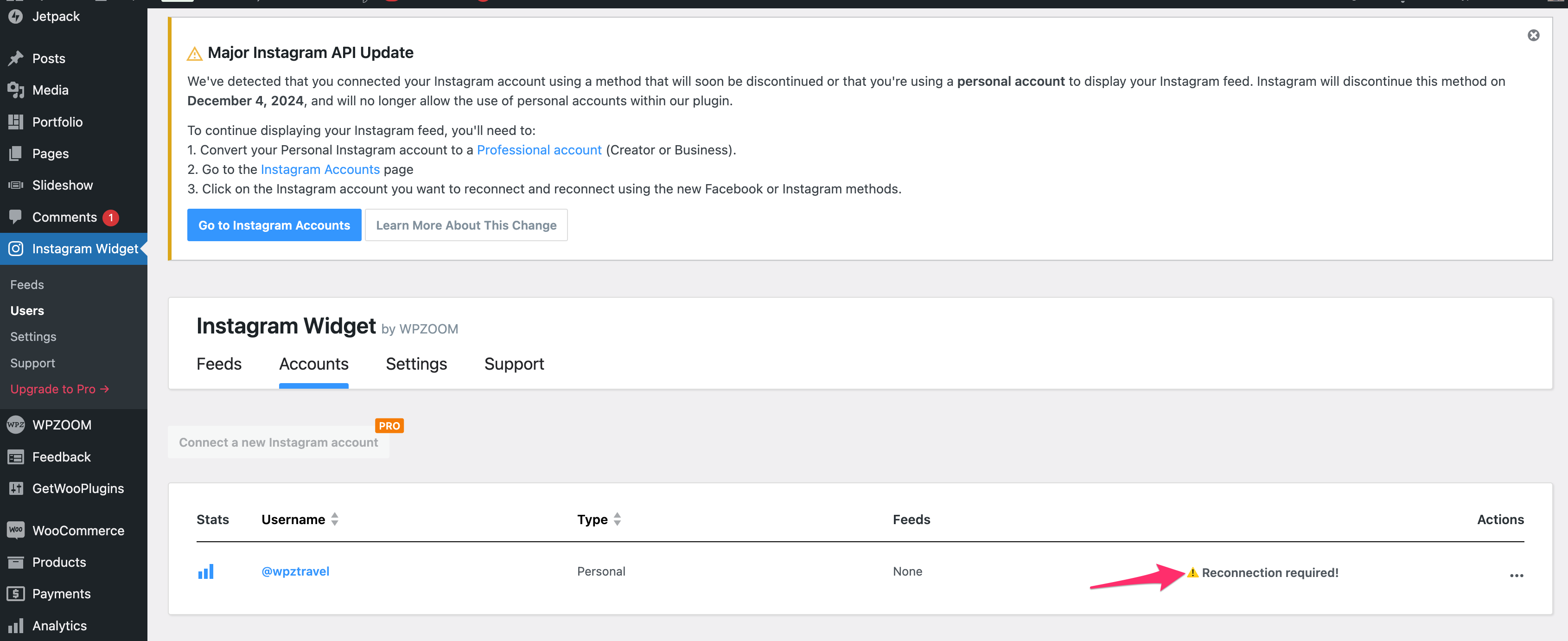Select the Instagram Widget sidebar icon

(x=16, y=248)
